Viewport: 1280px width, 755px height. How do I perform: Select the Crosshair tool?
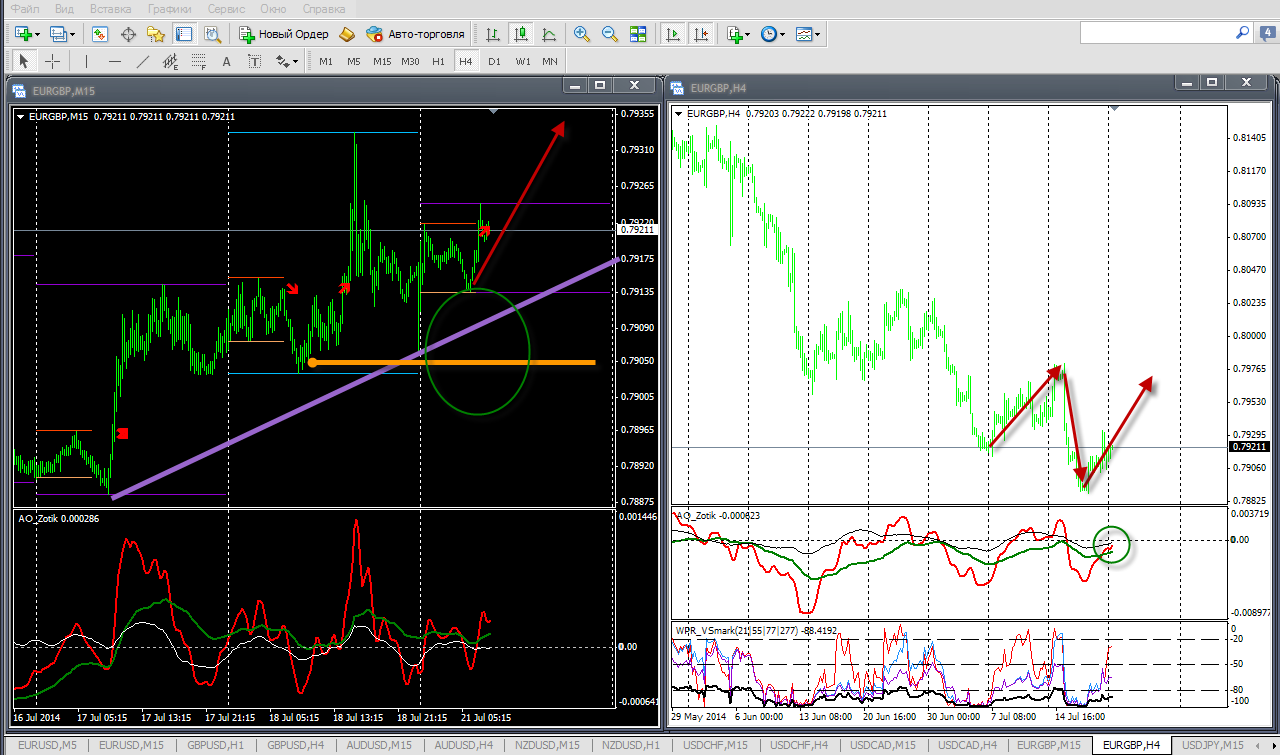[53, 62]
